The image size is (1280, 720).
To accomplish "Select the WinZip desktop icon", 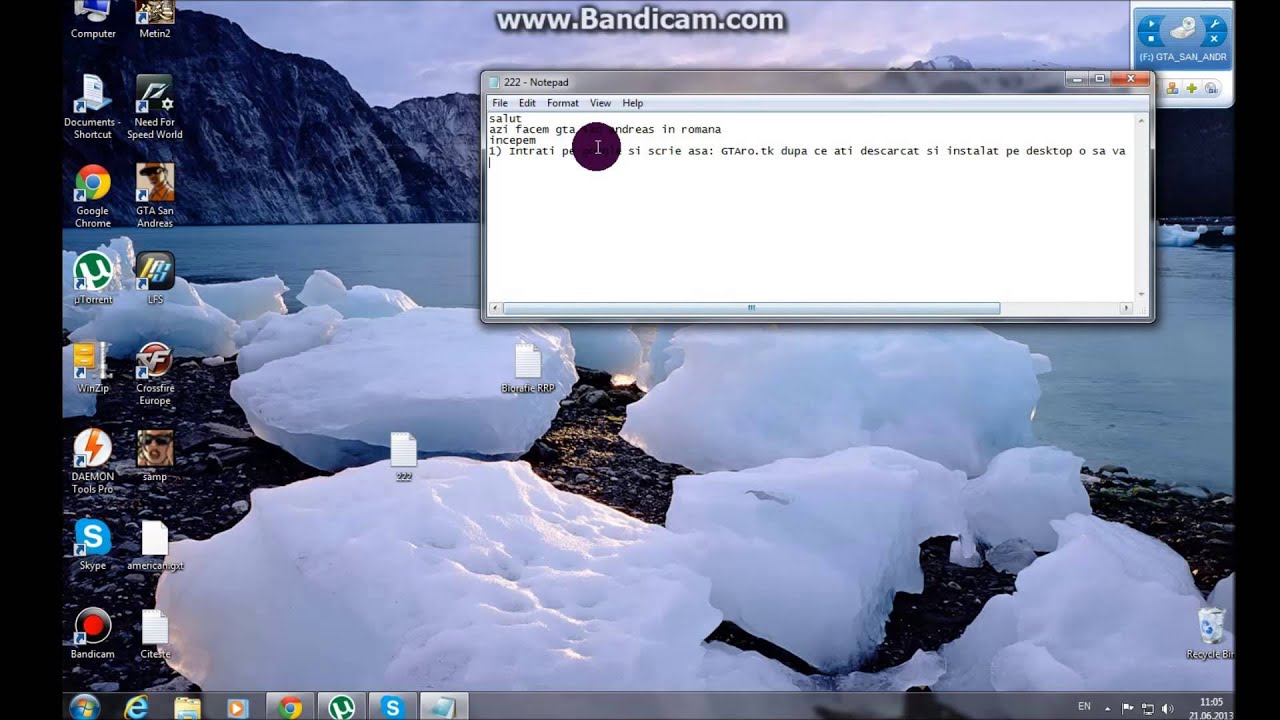I will [92, 367].
